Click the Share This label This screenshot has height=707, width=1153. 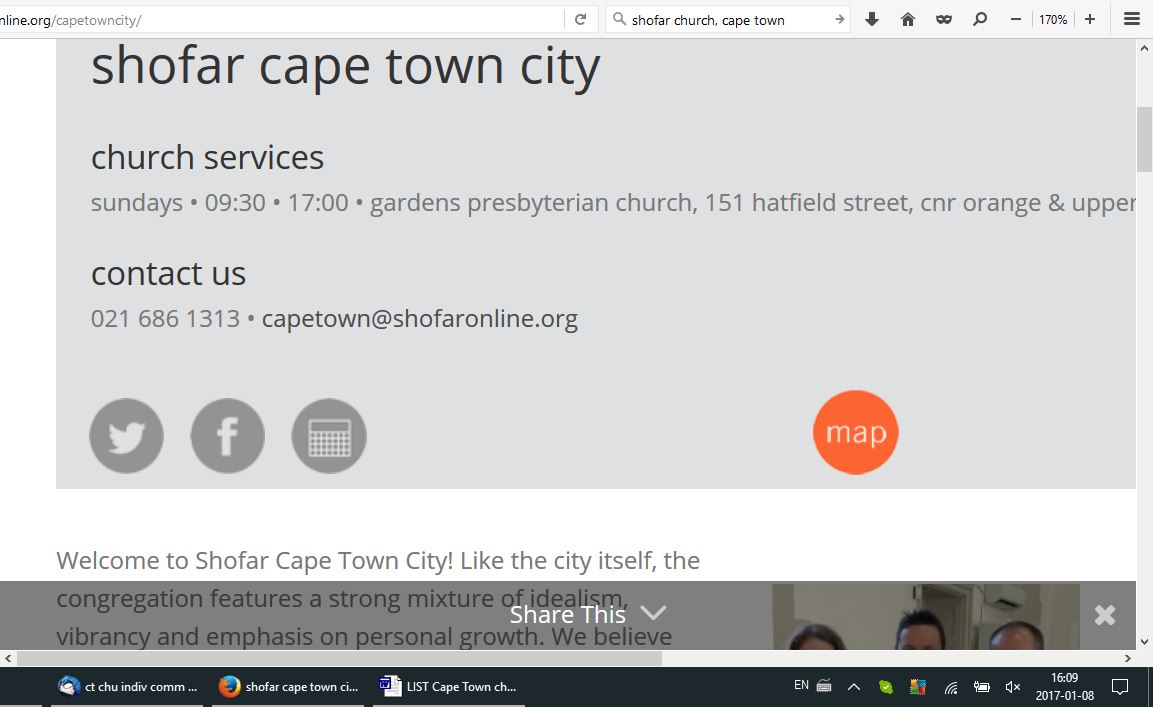568,614
